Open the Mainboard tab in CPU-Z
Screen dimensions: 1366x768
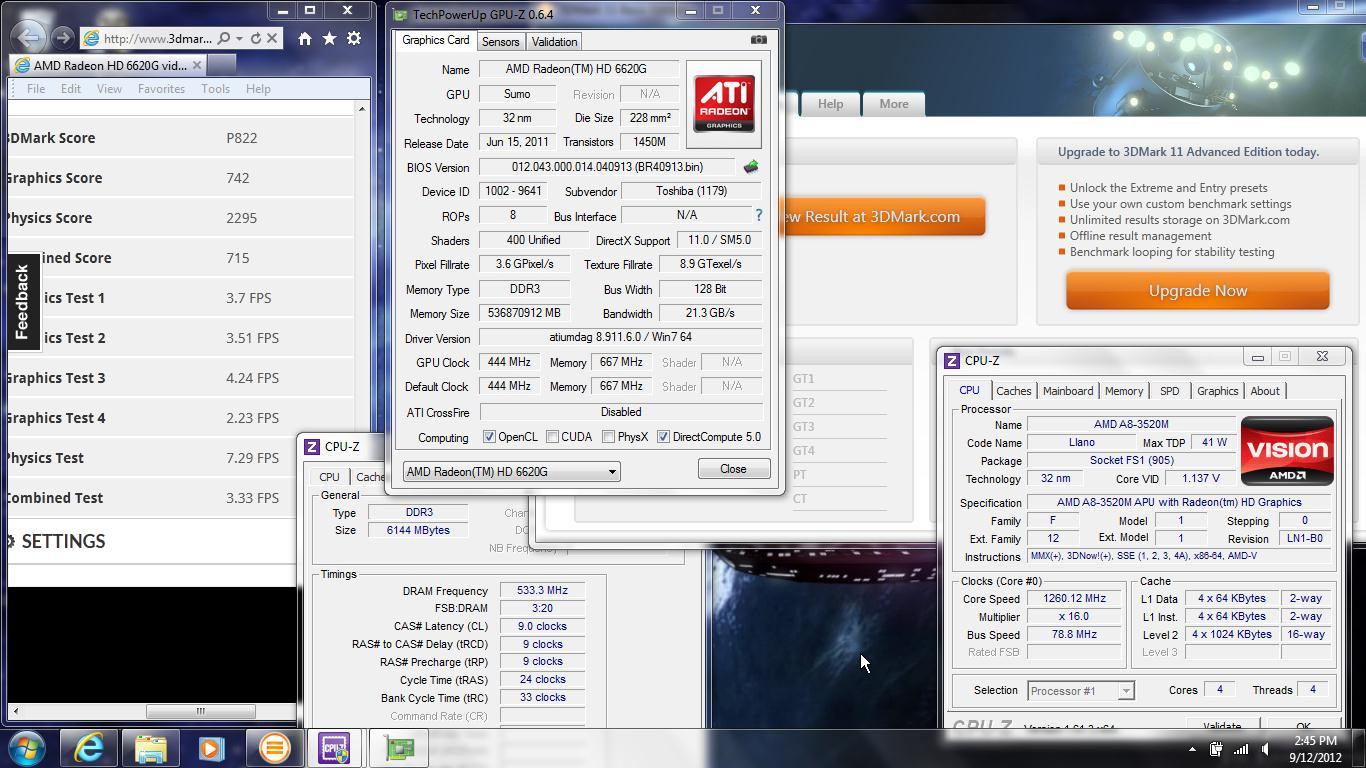pos(1068,391)
